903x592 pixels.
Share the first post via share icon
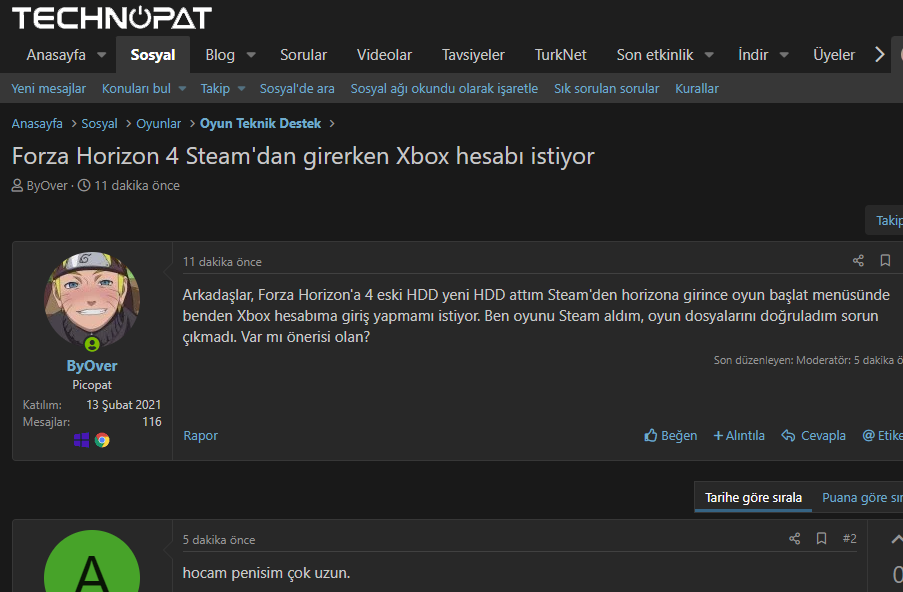(x=858, y=261)
